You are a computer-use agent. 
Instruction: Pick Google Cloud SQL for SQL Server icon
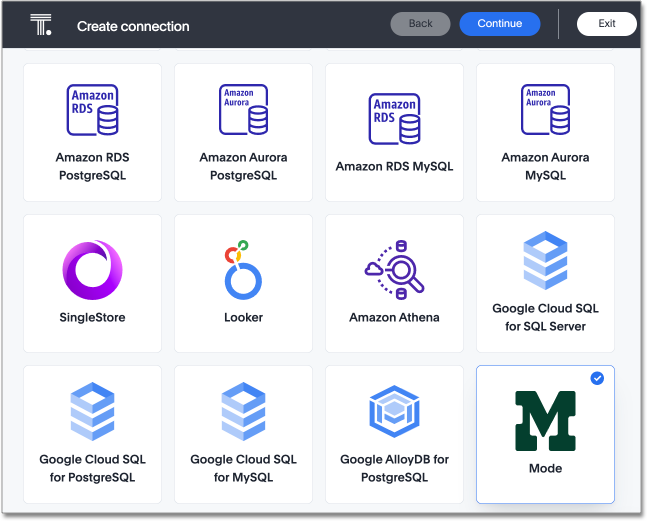(545, 261)
